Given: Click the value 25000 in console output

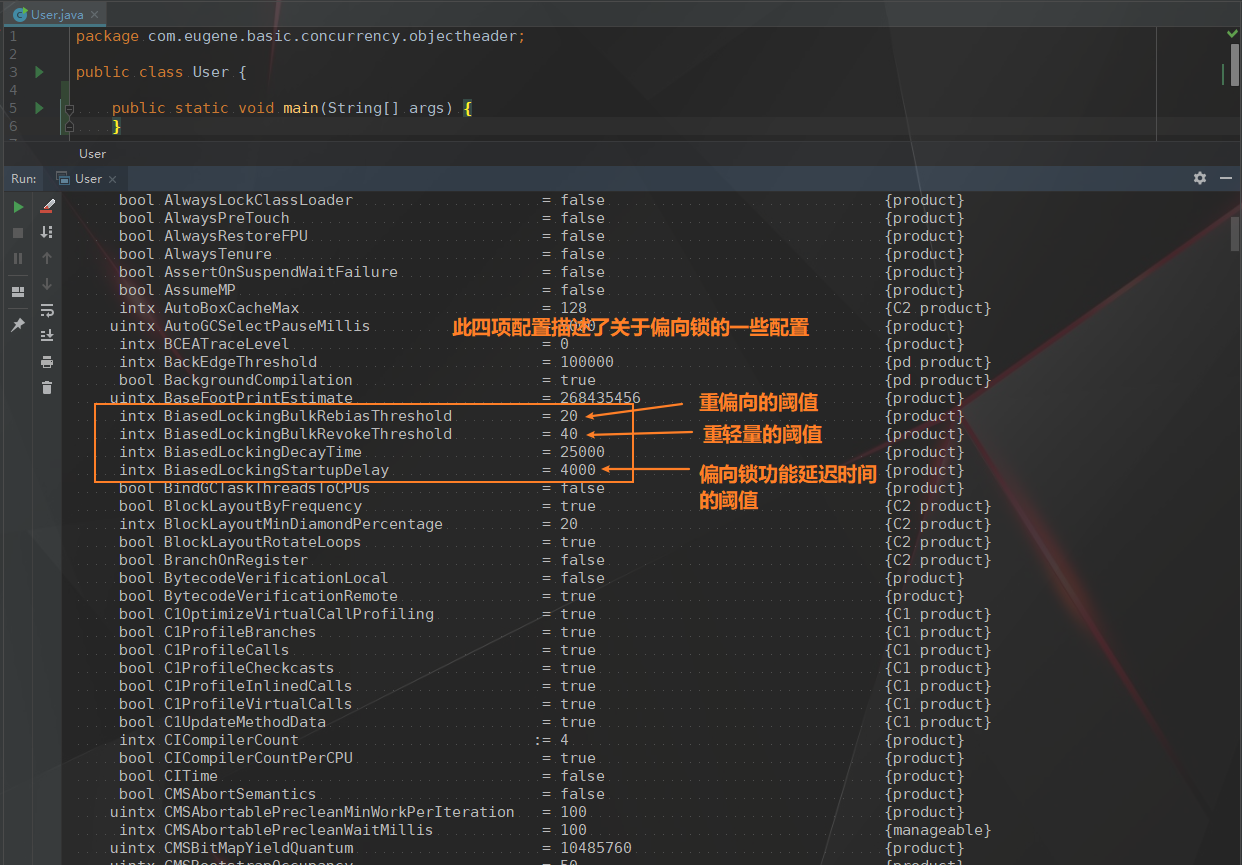Looking at the screenshot, I should [582, 452].
